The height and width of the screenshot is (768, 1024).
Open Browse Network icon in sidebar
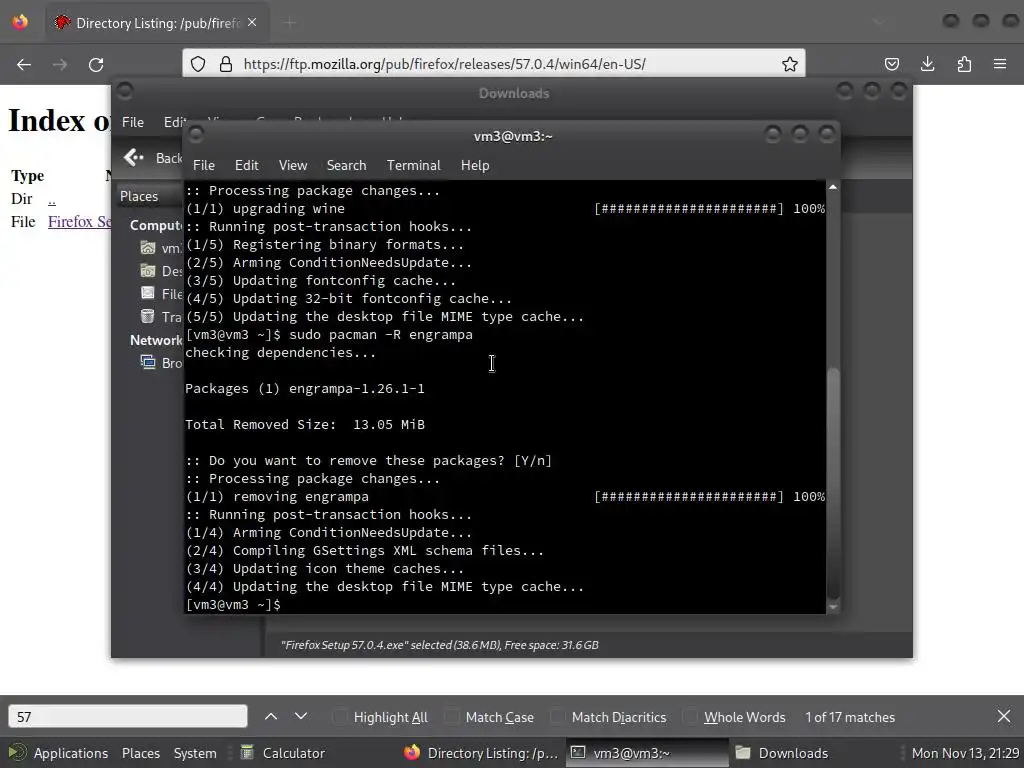pyautogui.click(x=148, y=362)
